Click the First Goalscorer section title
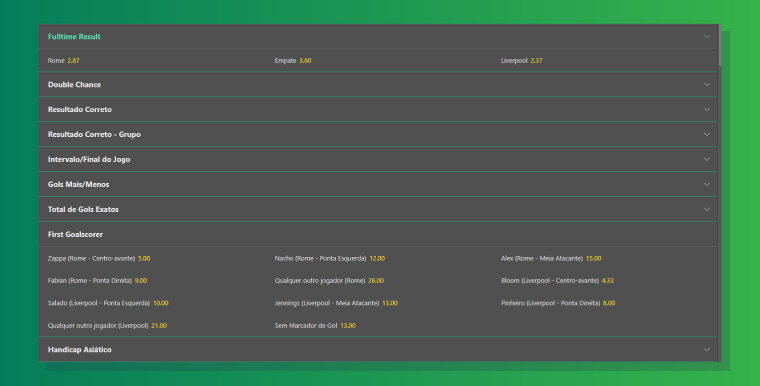Viewport: 760px width, 386px height. click(75, 234)
